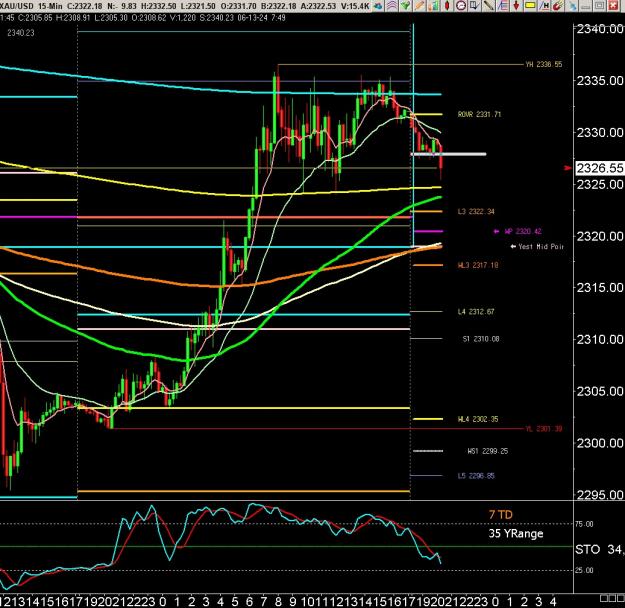This screenshot has width=625, height=608.
Task: Click the short magenta WP line segment
Action: click(x=428, y=231)
